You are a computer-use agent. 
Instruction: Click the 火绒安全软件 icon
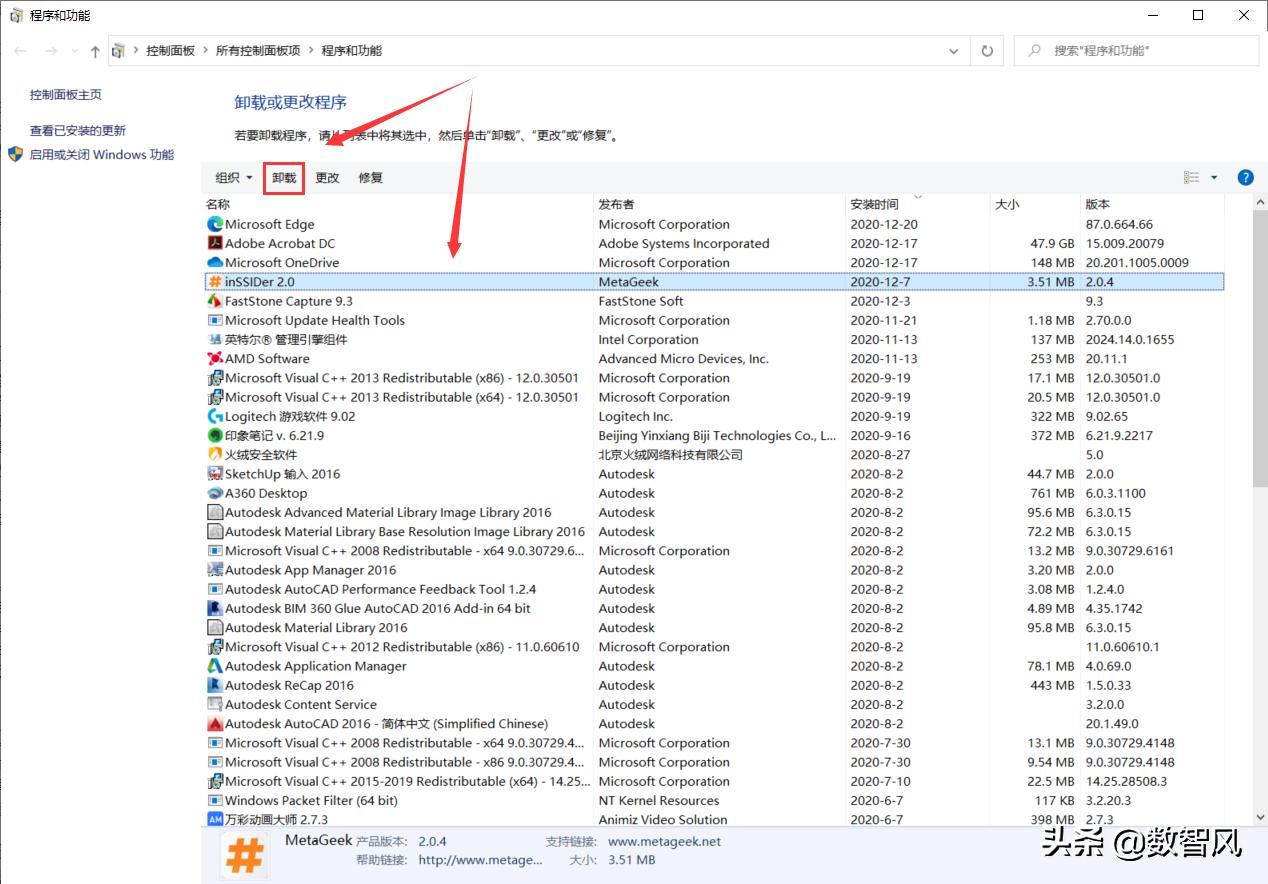[x=215, y=455]
